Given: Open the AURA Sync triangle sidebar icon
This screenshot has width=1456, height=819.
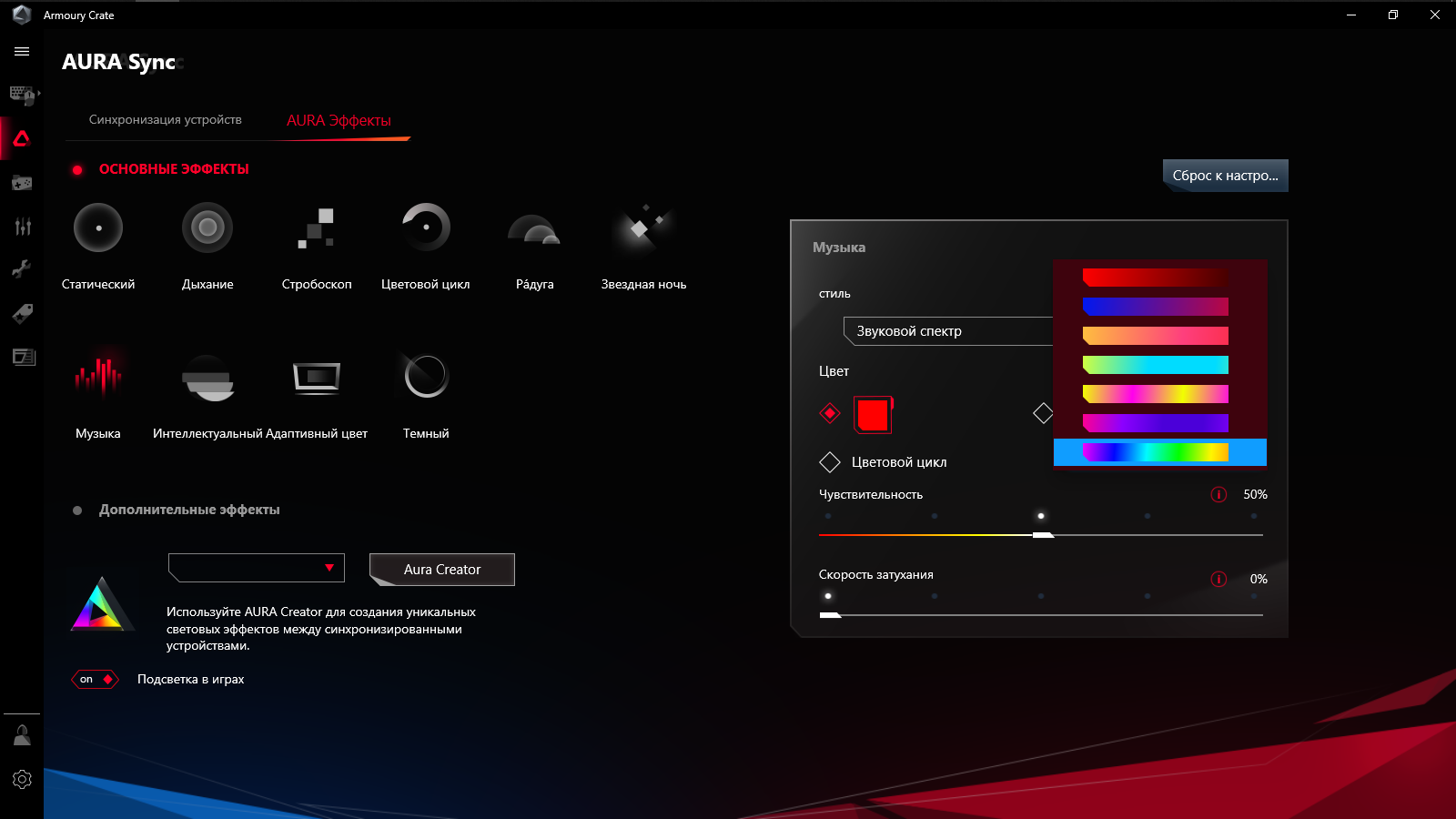Looking at the screenshot, I should (22, 138).
